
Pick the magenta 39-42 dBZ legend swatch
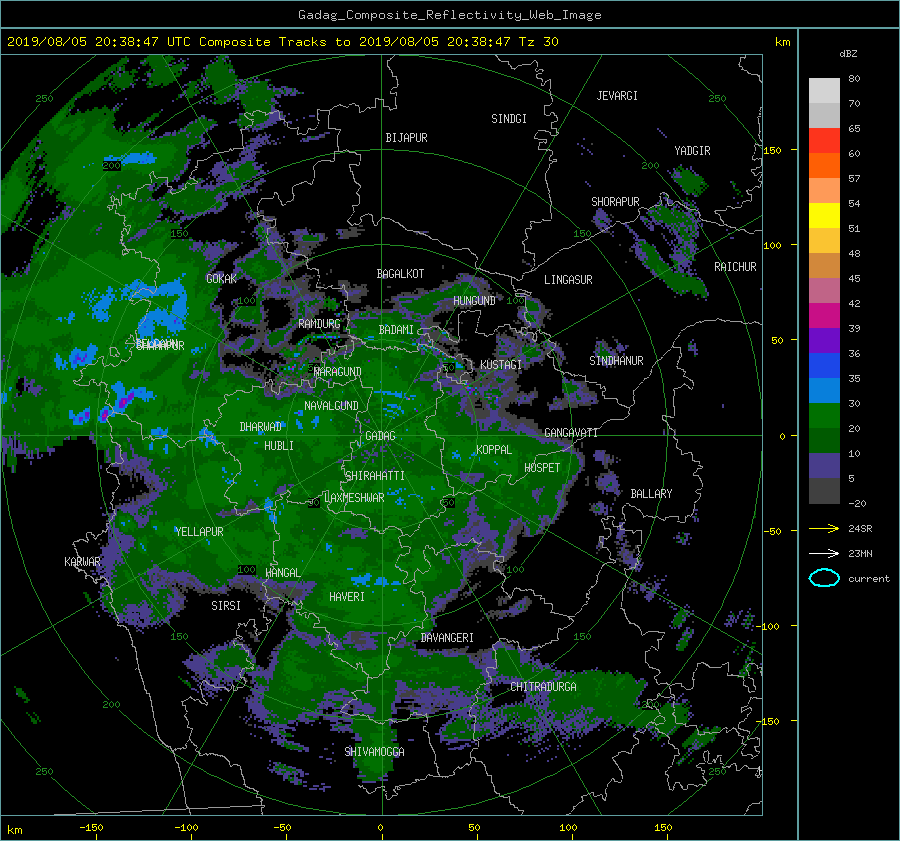(x=824, y=316)
